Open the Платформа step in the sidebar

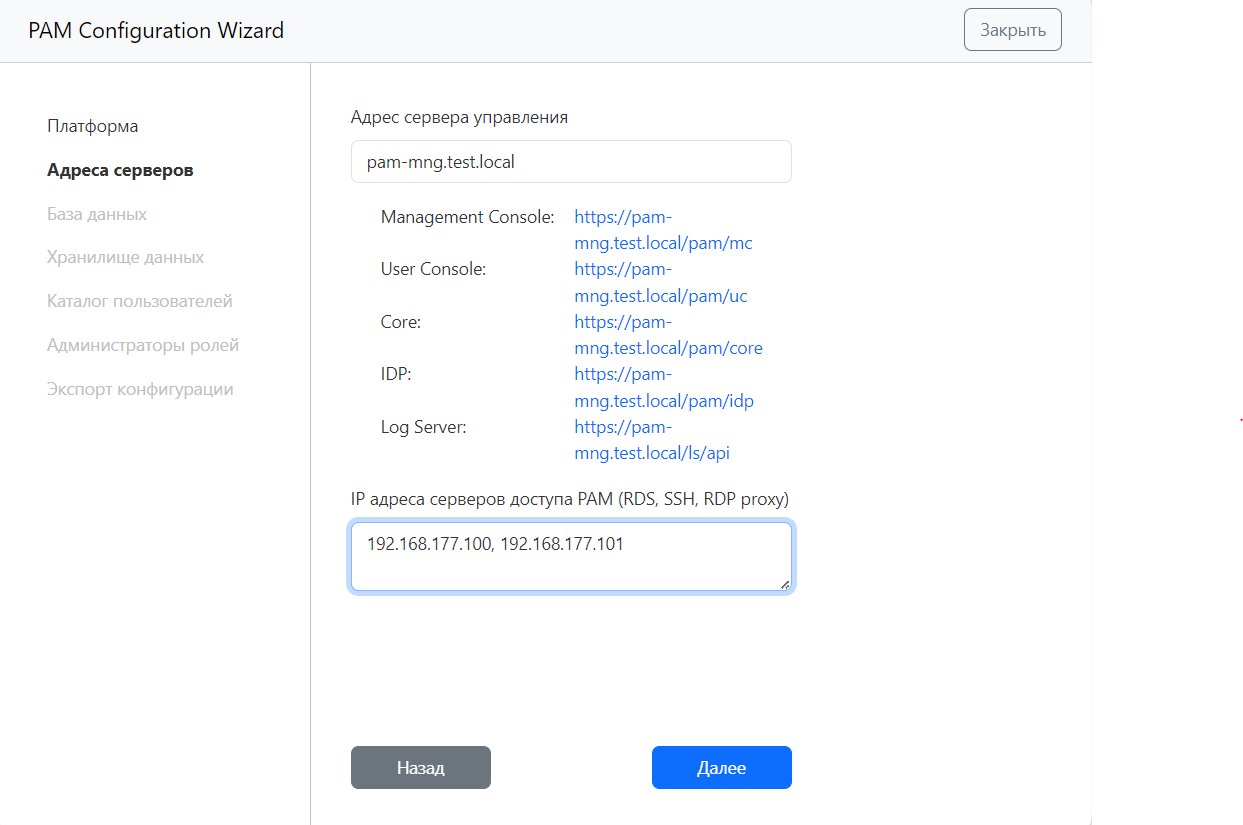[x=93, y=126]
